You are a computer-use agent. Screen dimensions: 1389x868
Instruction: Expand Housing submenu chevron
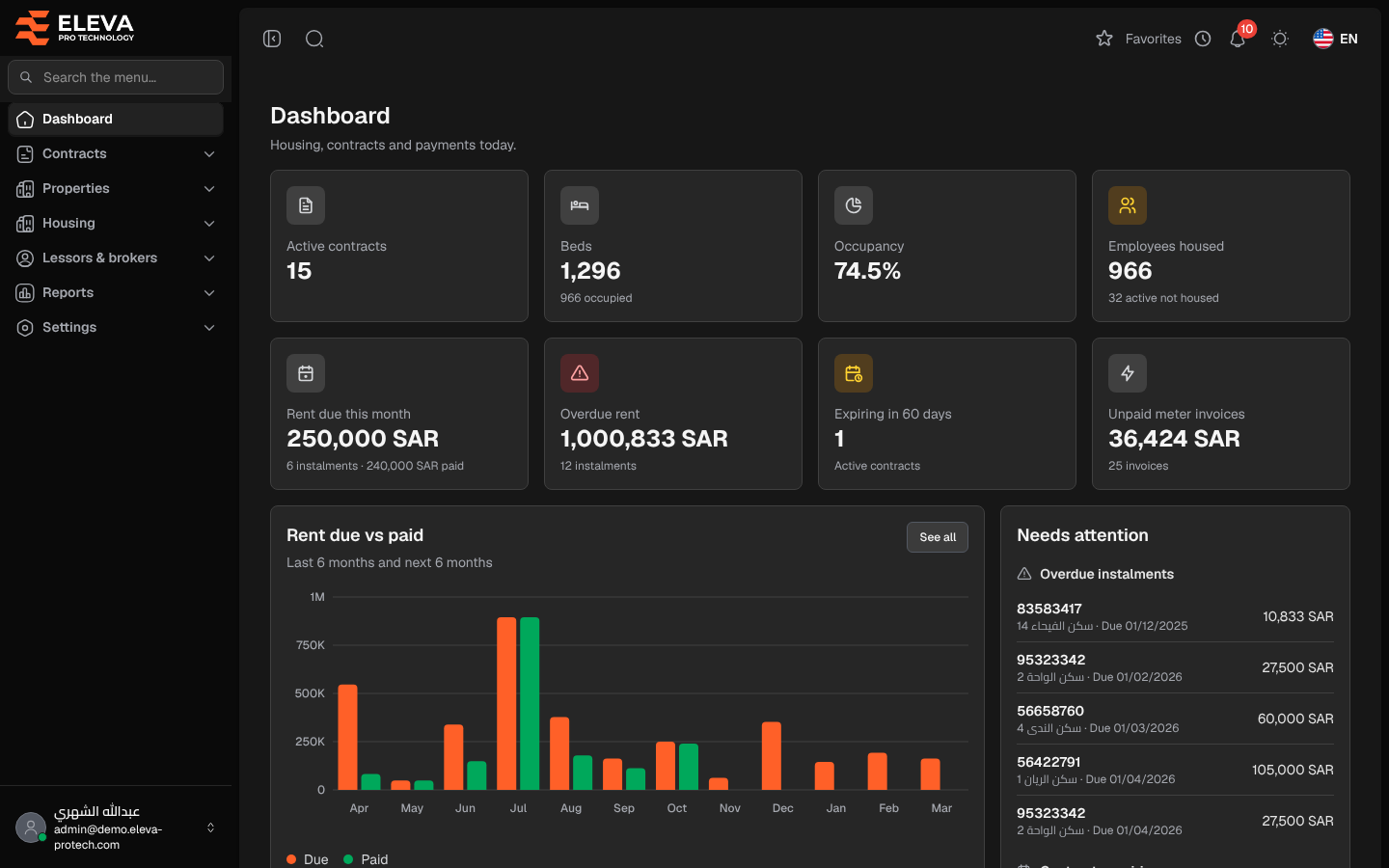click(x=209, y=224)
